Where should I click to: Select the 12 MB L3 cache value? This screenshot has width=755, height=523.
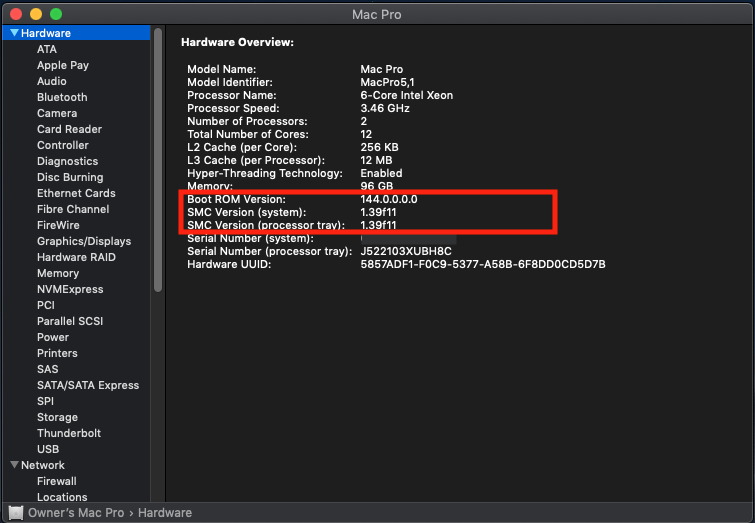click(376, 160)
